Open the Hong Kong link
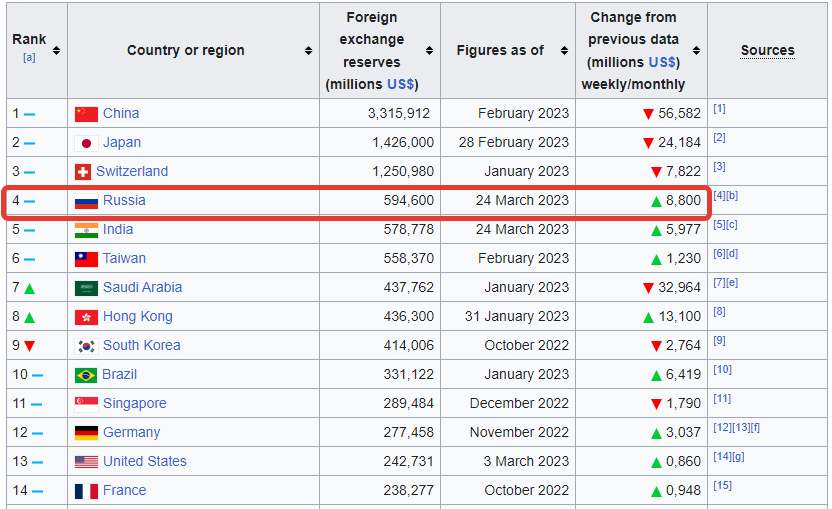Image resolution: width=832 pixels, height=509 pixels. (138, 317)
